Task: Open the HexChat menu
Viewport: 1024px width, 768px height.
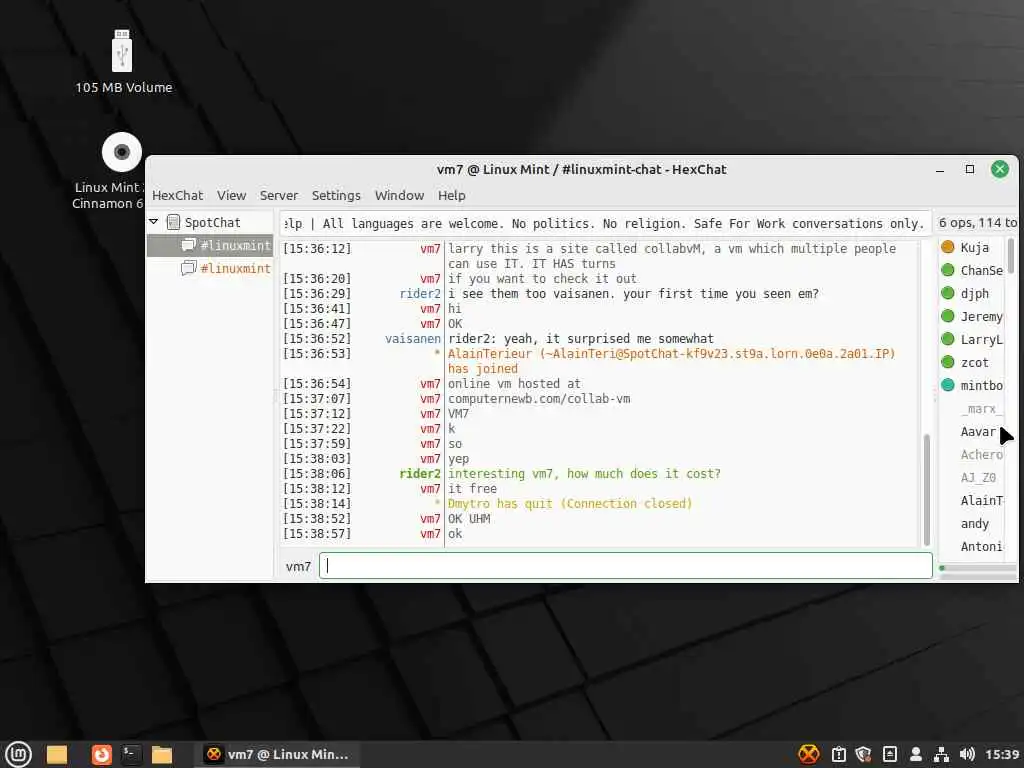Action: (178, 195)
